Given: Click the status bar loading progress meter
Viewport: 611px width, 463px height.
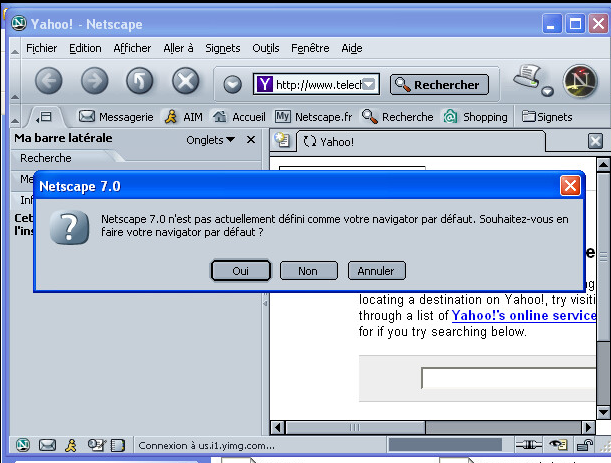Looking at the screenshot, I should coord(445,445).
